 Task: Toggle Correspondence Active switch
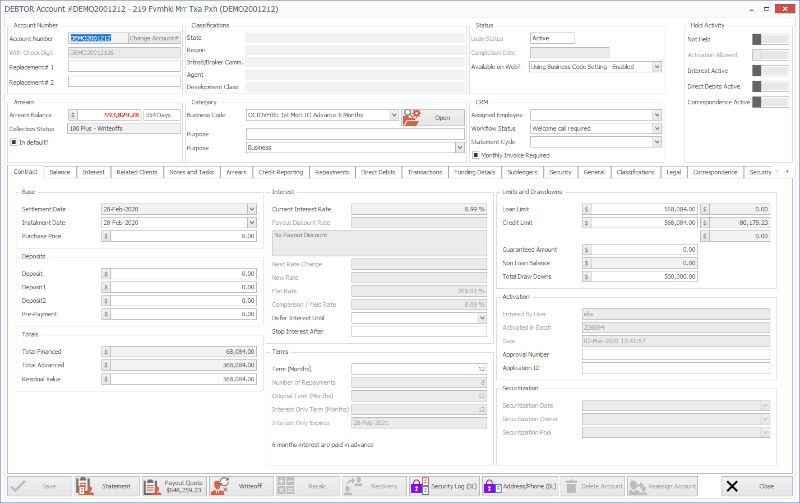click(x=770, y=102)
